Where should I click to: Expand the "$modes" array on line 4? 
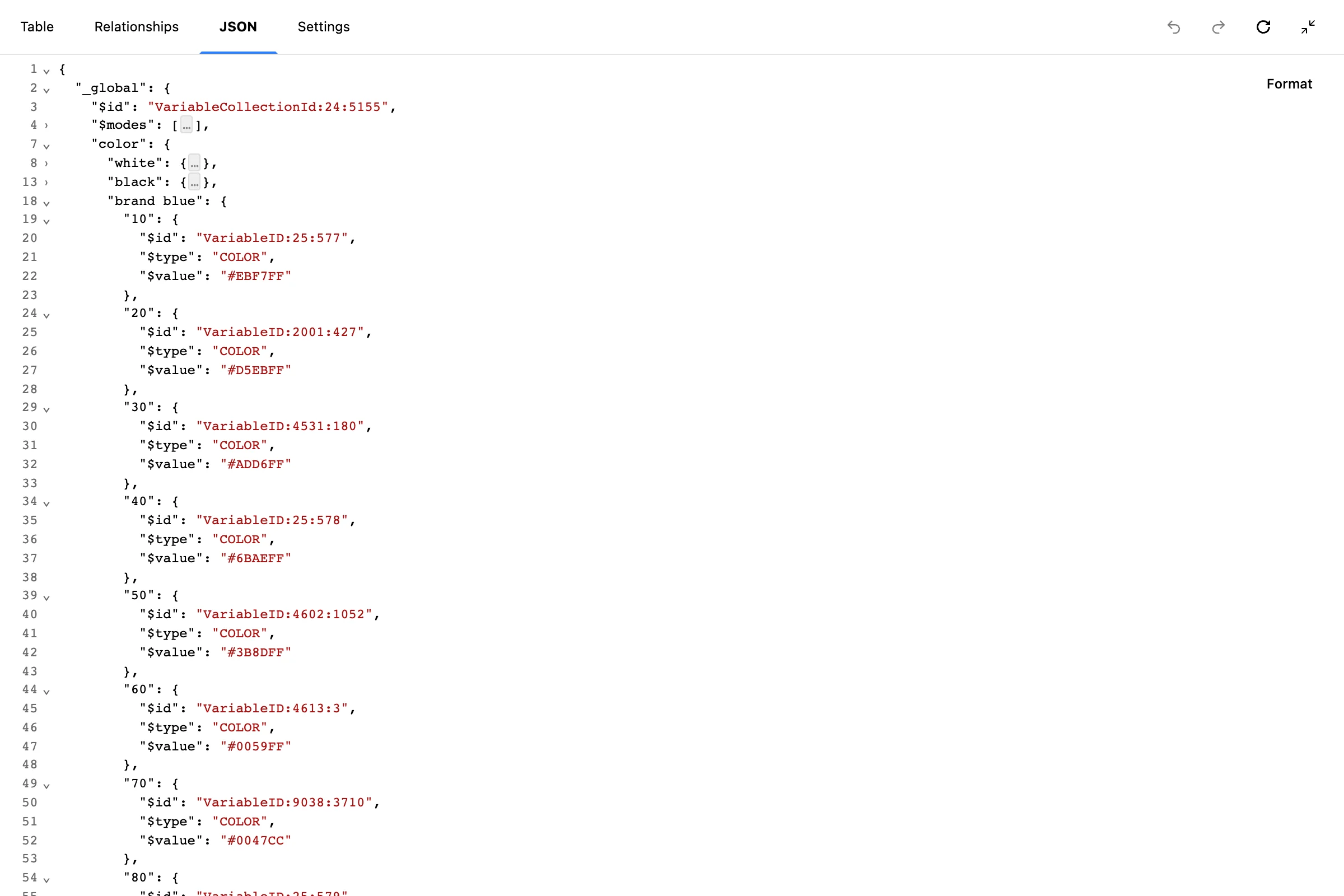46,125
